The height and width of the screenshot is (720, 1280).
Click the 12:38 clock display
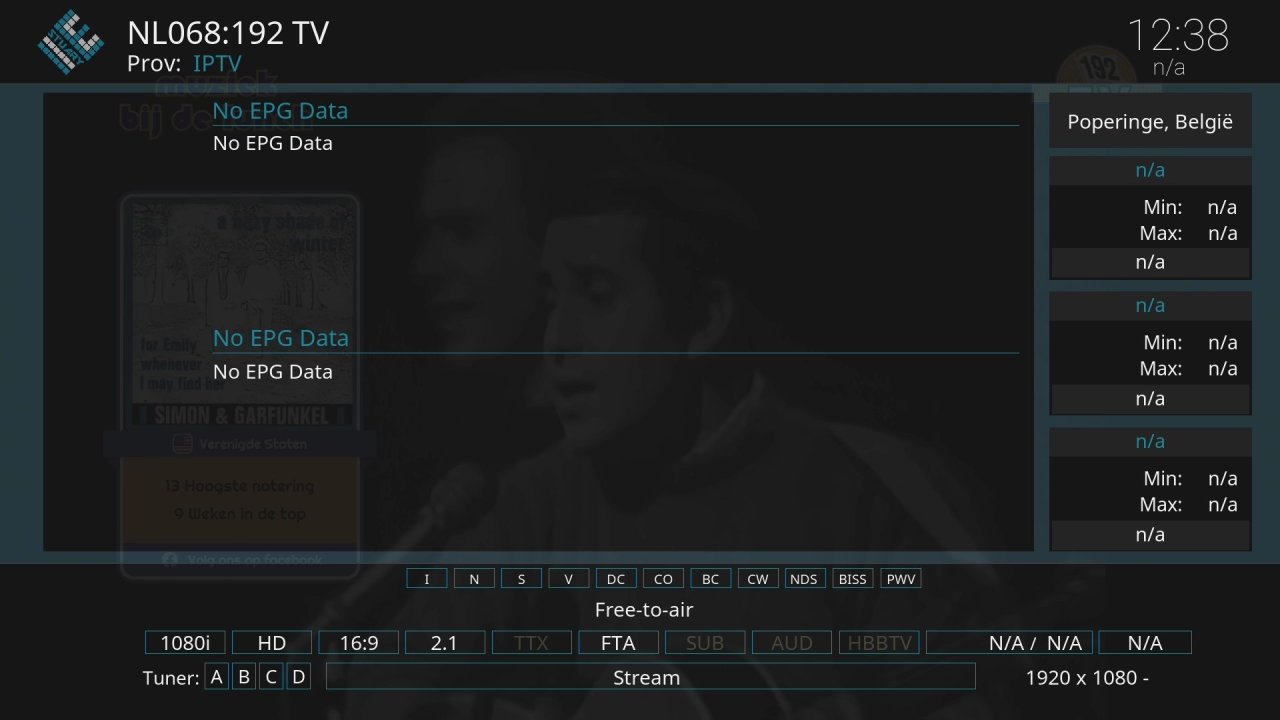click(x=1178, y=36)
